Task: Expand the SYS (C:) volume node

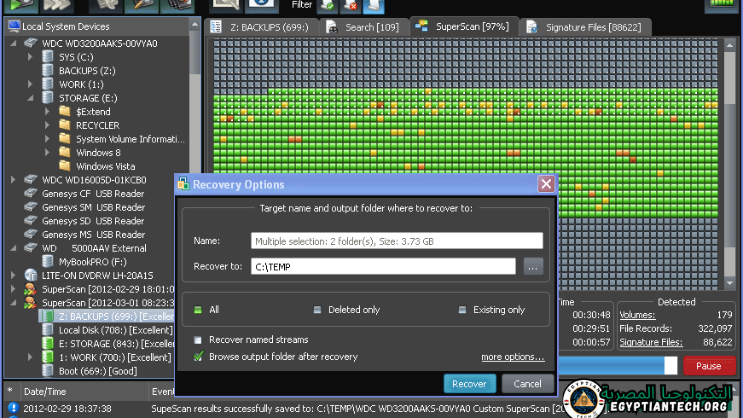Action: (x=30, y=57)
